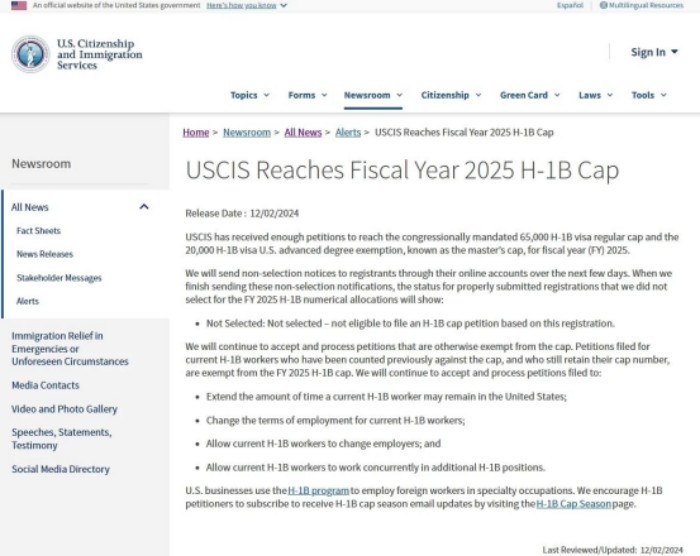The image size is (700, 556).
Task: Collapse the All News sidebar section
Action: click(x=144, y=207)
